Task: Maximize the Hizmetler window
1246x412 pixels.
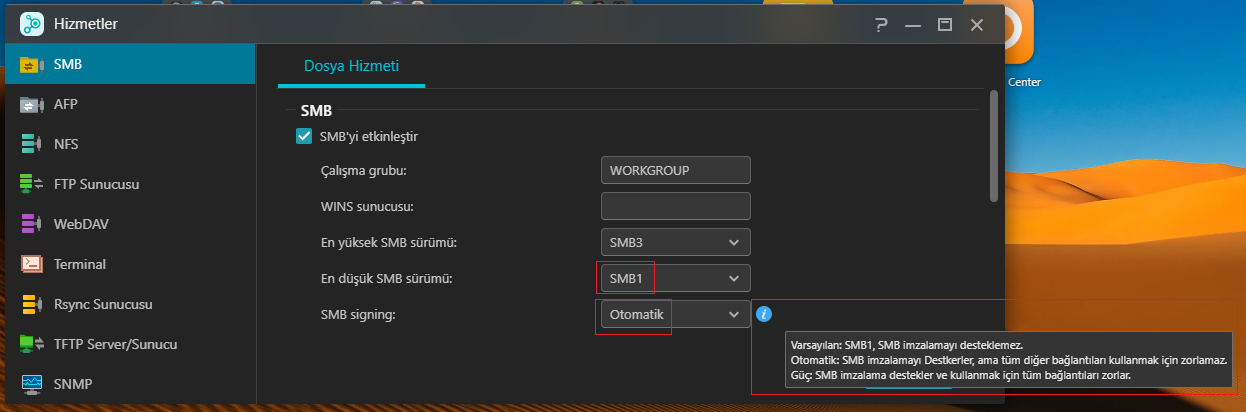Action: coord(944,24)
